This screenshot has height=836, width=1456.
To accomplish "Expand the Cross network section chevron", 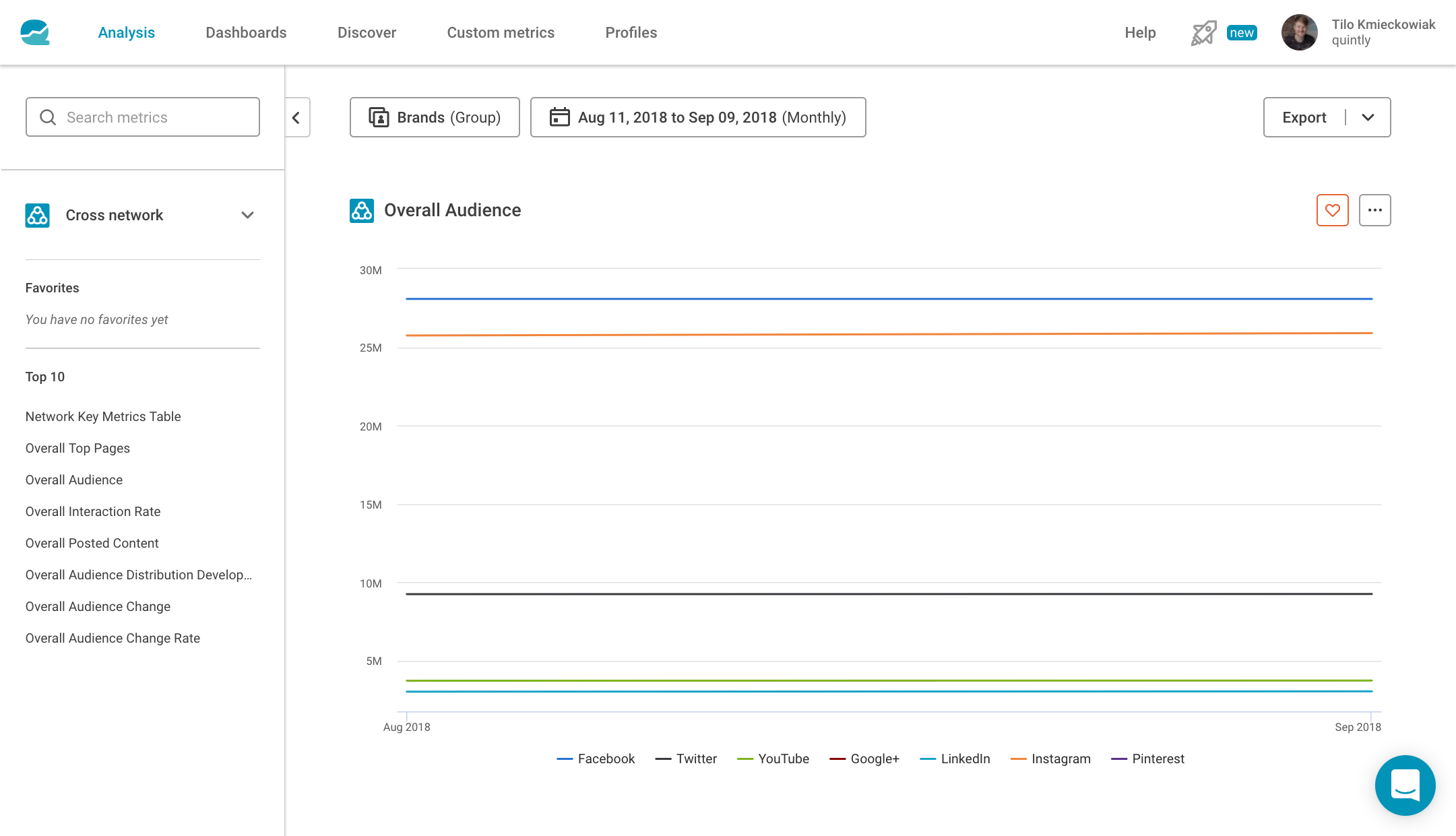I will click(247, 215).
